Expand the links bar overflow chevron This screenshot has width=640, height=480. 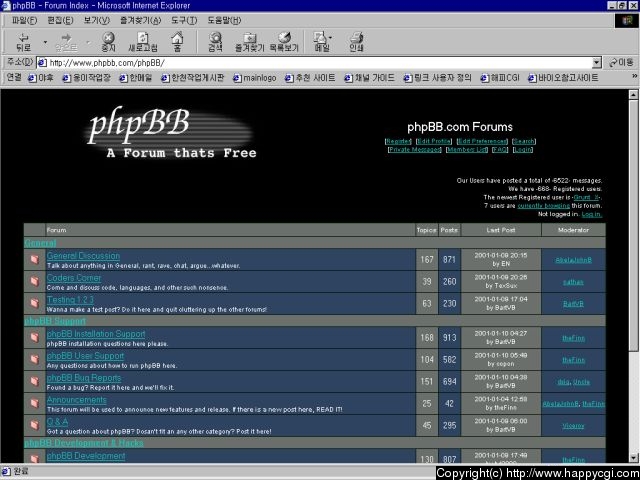(x=635, y=76)
